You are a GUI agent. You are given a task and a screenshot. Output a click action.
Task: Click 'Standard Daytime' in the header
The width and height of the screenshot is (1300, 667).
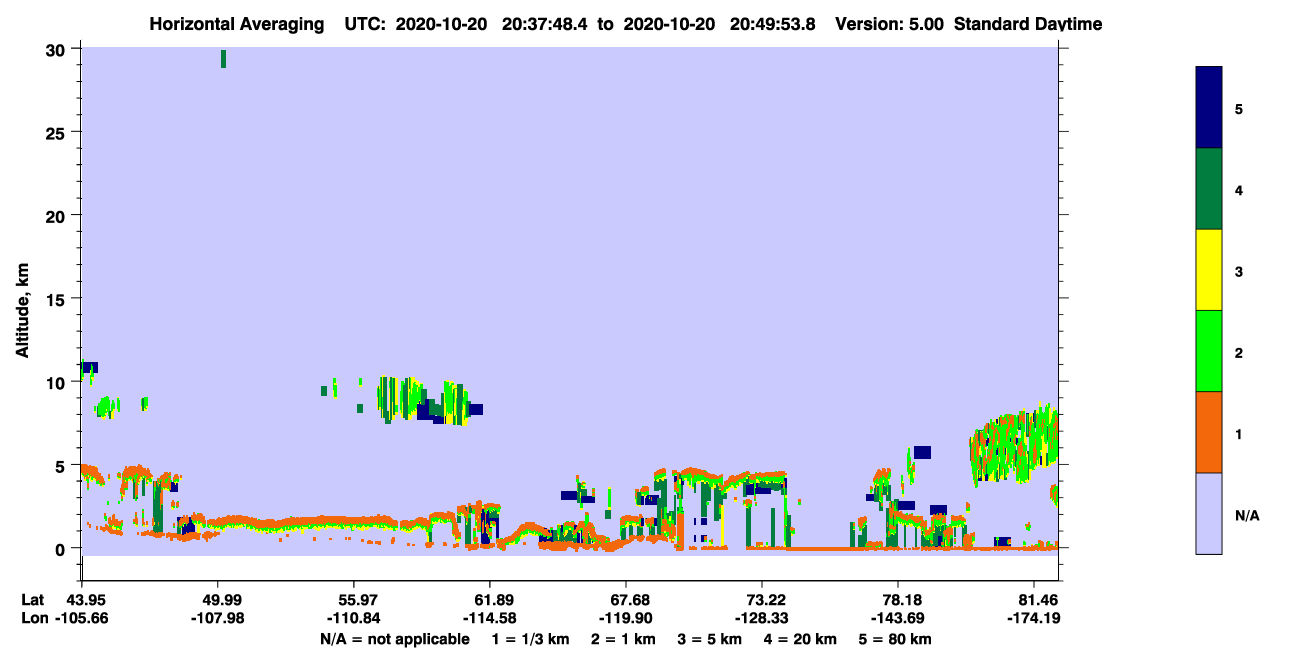tap(1028, 24)
